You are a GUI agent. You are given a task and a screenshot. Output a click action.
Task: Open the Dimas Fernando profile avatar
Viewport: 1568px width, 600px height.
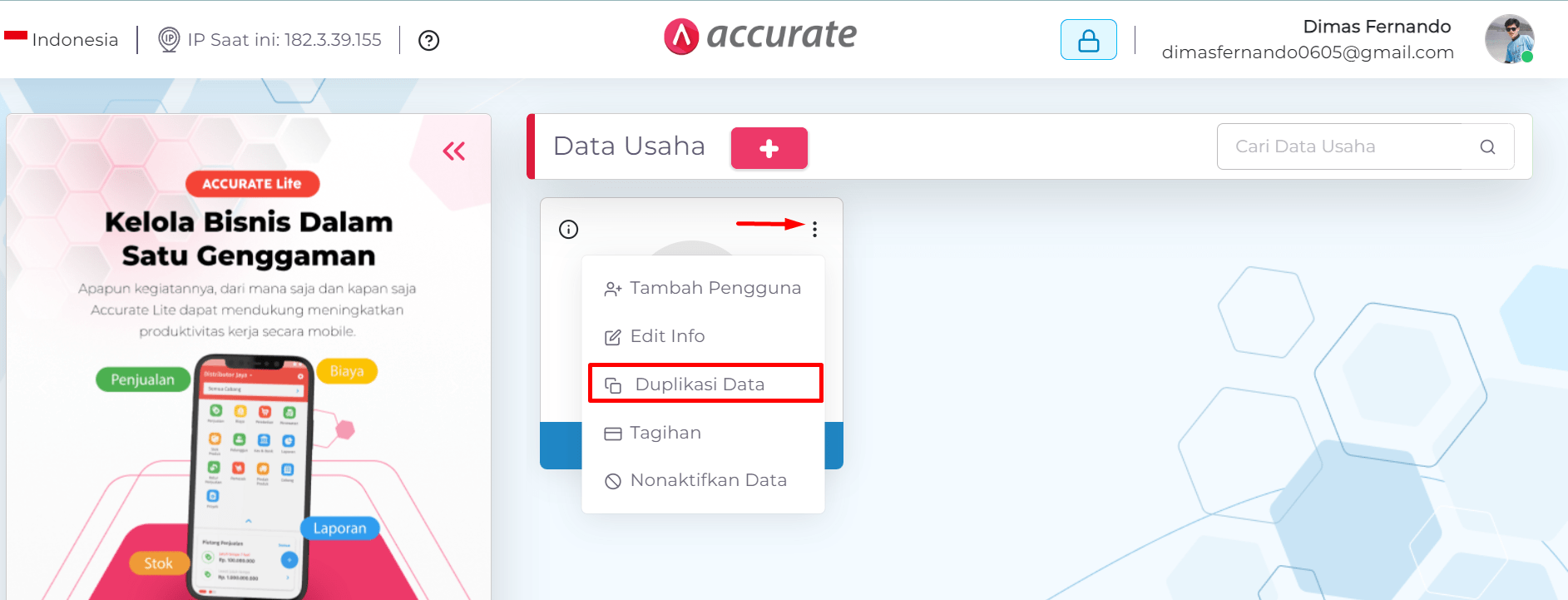click(1510, 39)
